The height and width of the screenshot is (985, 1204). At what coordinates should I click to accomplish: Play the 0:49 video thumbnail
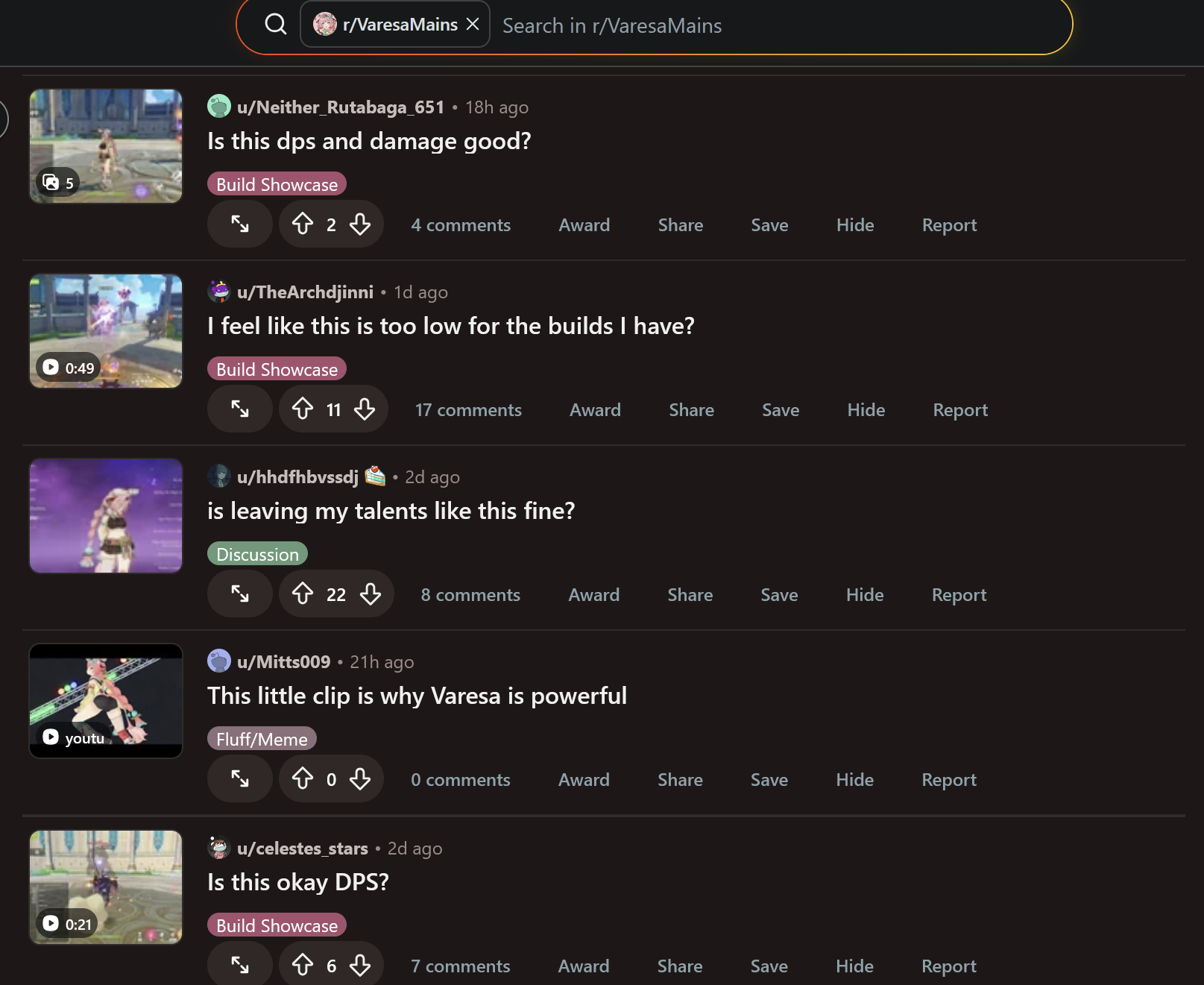pos(106,331)
